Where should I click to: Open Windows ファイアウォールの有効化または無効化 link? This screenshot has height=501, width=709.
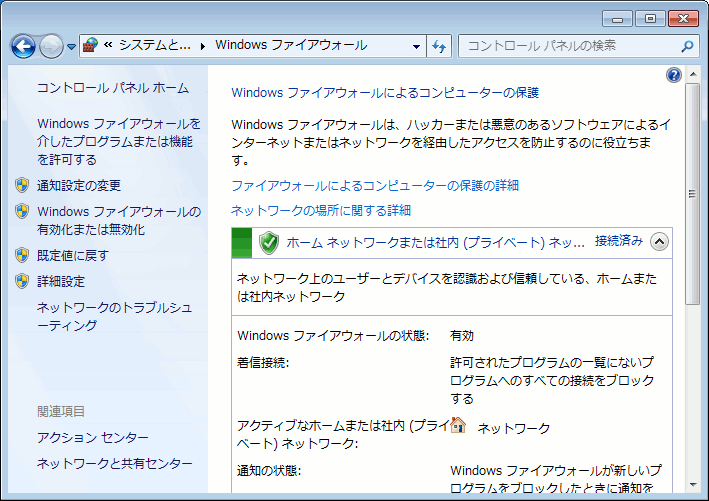pos(118,220)
